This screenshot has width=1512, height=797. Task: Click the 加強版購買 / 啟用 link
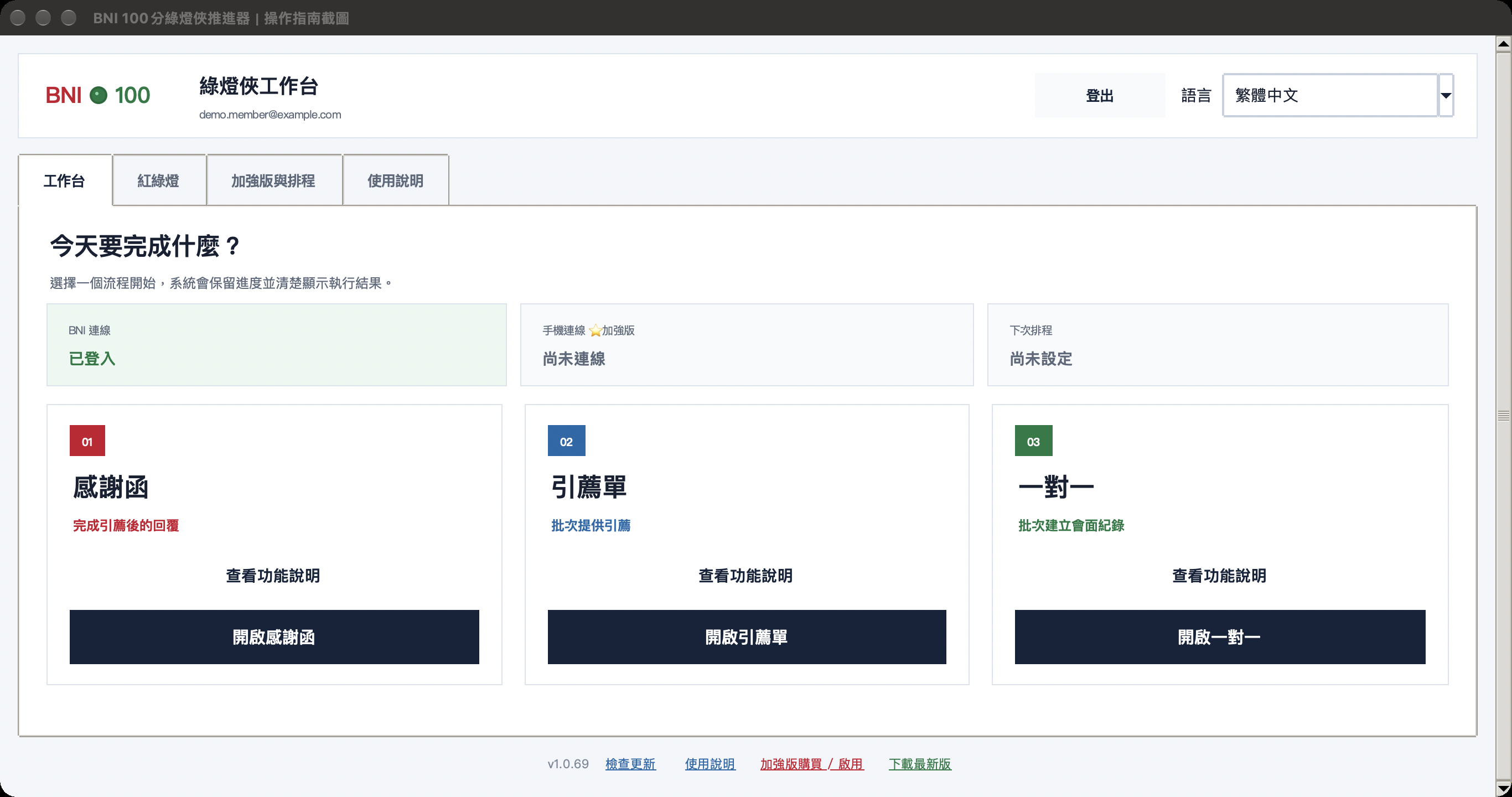click(x=812, y=764)
